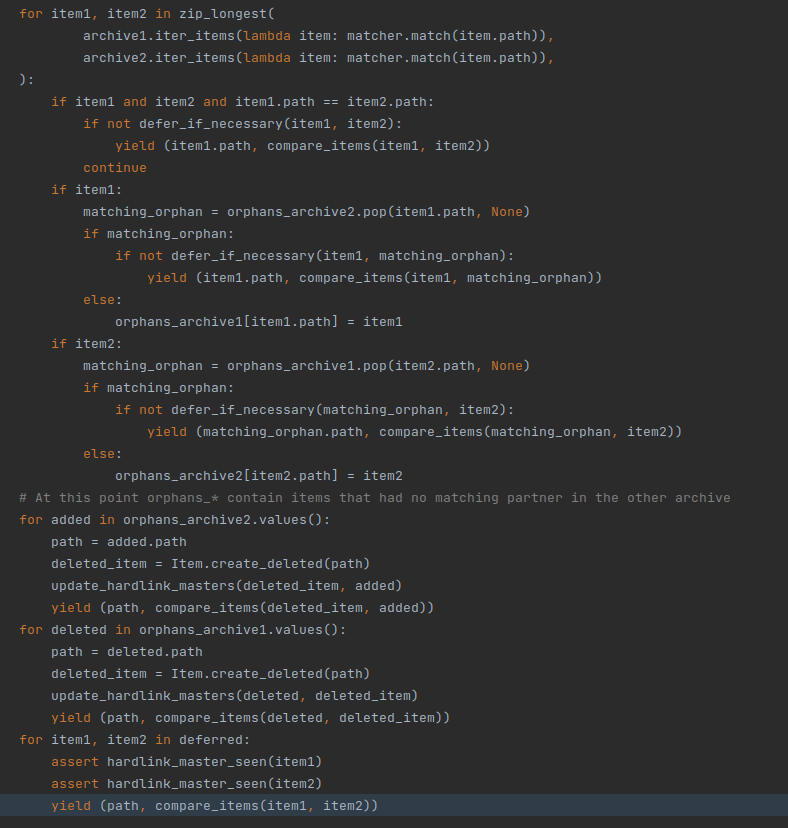Viewport: 788px width, 828px height.
Task: Click 'yield (path, compare_items(deleted_item, added))' line
Action: click(x=242, y=608)
